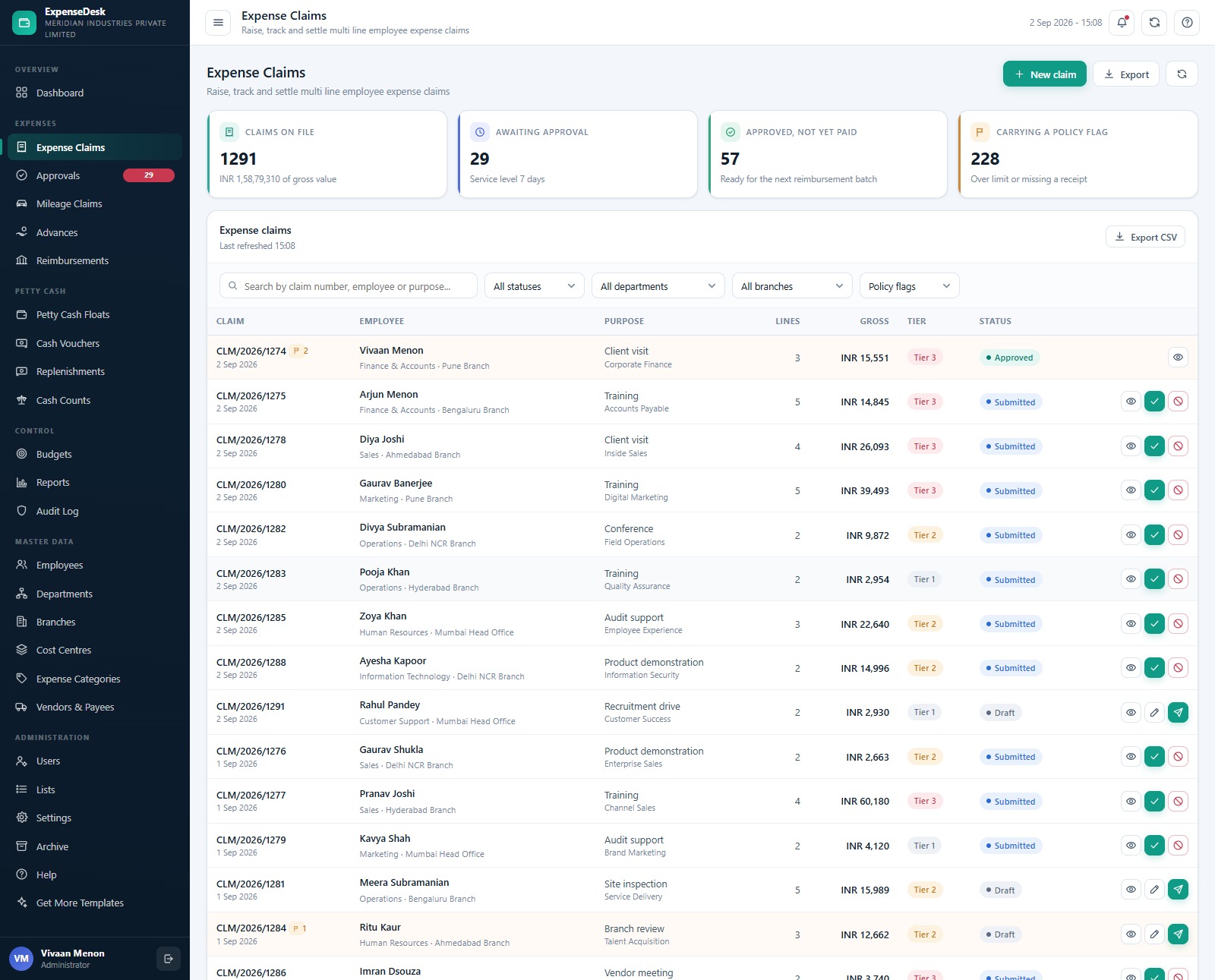This screenshot has height=980, width=1215.
Task: Open the All departments dropdown
Action: (x=658, y=286)
